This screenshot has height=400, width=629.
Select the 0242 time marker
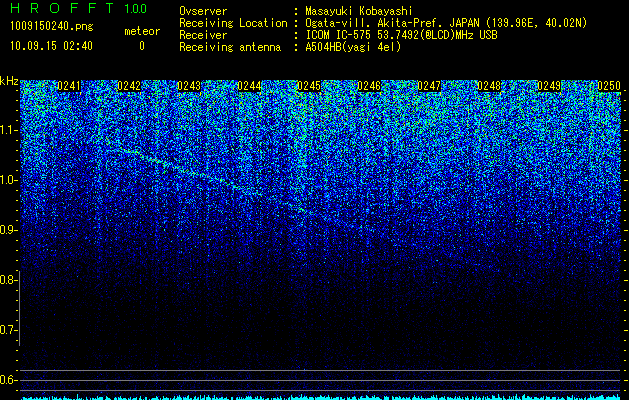pyautogui.click(x=129, y=86)
